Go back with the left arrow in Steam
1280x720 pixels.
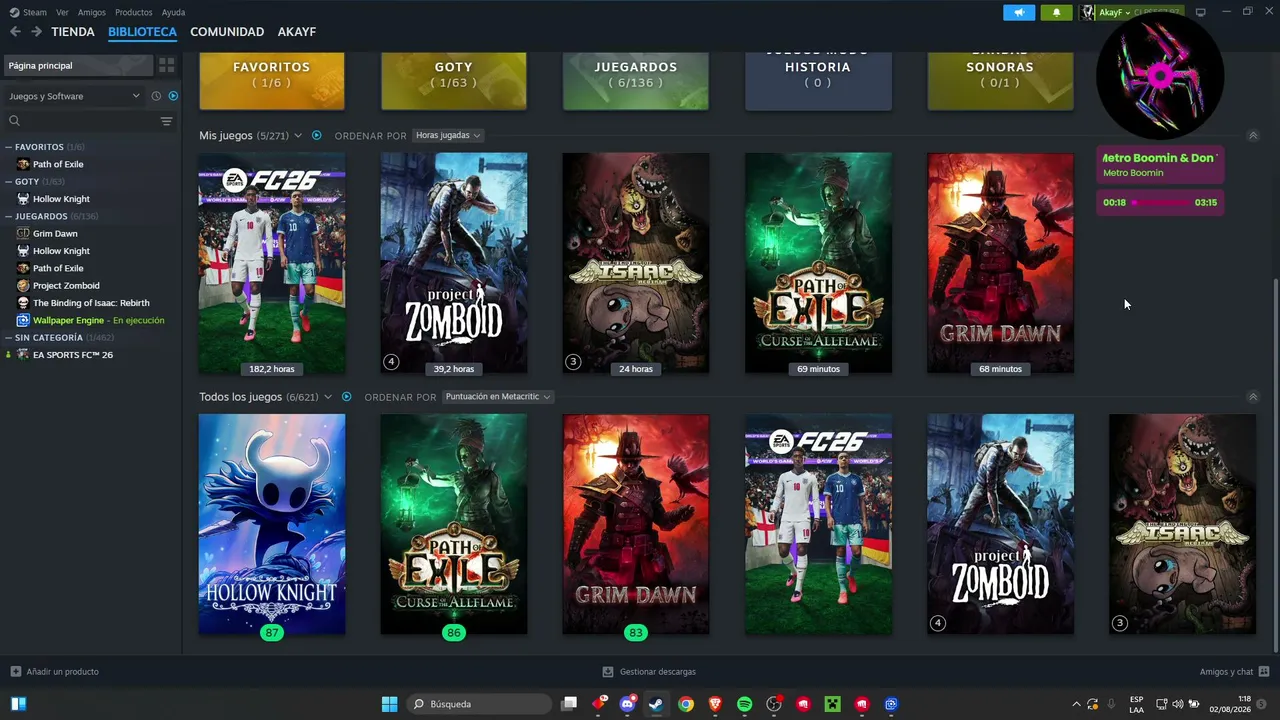pos(15,32)
